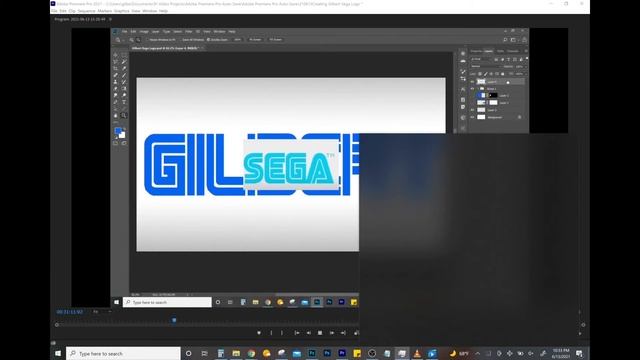This screenshot has height=360, width=640.
Task: Select the Eyedropper tool
Action: tap(124, 69)
